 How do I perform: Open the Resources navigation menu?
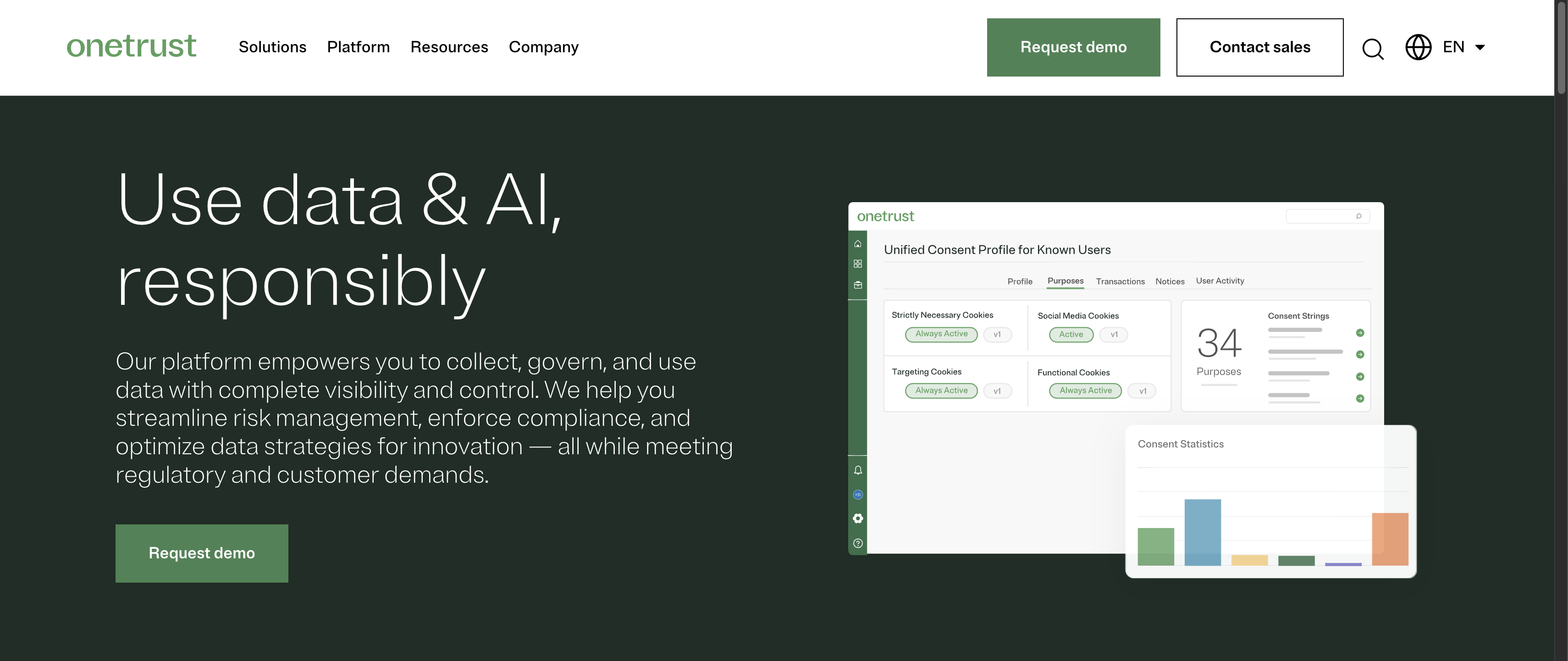point(448,47)
